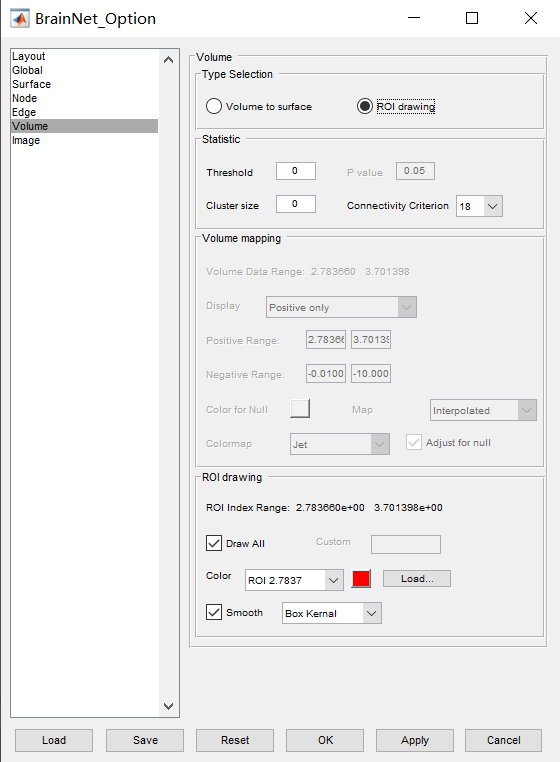This screenshot has width=560, height=762.
Task: Click the Load... button for ROI color
Action: [x=417, y=578]
